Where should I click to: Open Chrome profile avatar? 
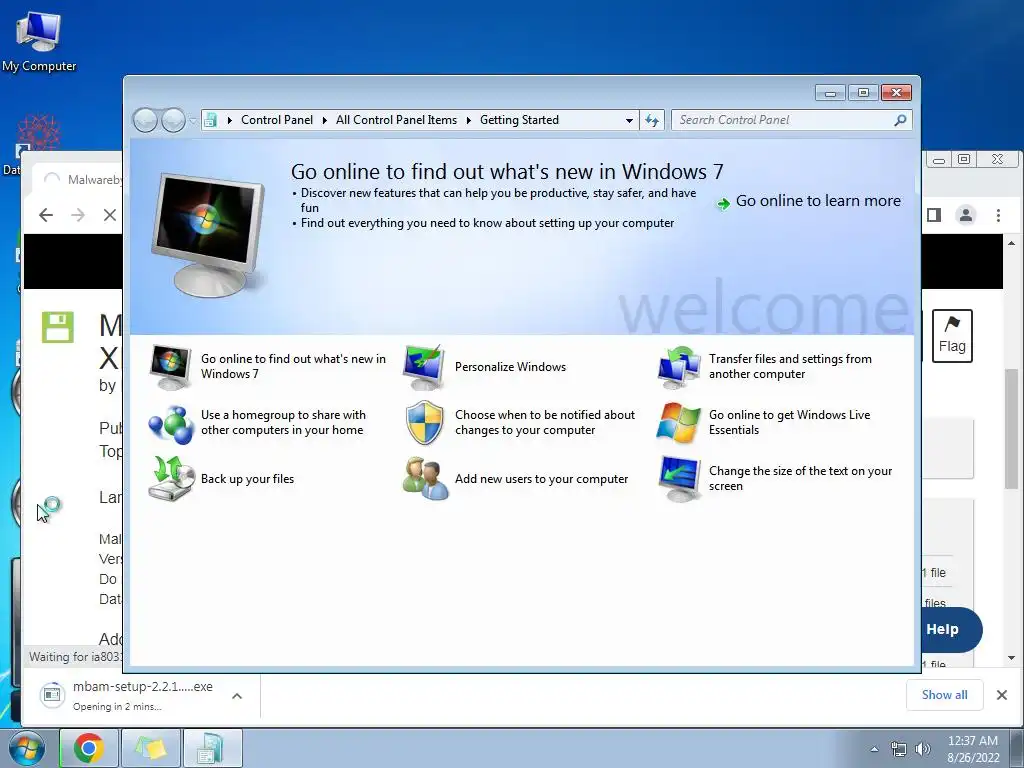[x=966, y=215]
